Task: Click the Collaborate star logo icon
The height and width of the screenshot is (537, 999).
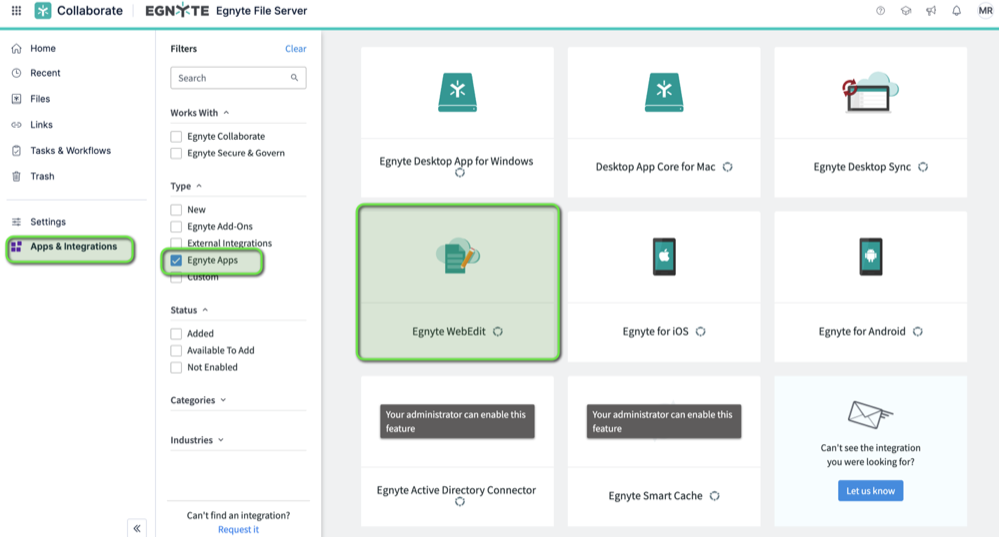Action: point(43,11)
